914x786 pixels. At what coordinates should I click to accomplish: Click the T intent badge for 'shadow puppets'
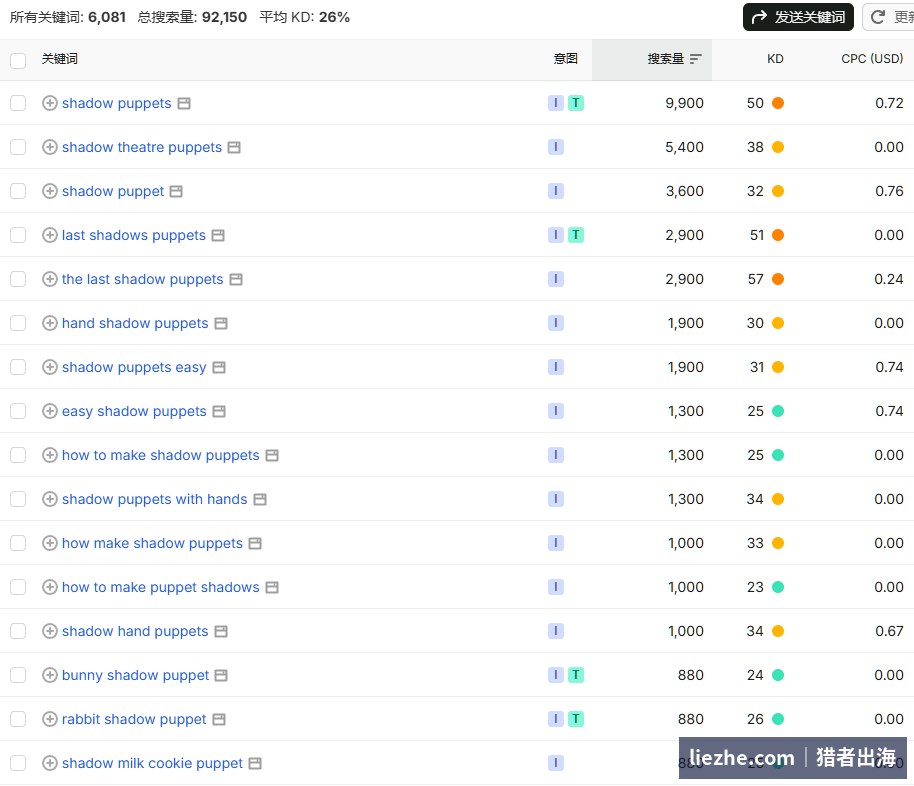pos(576,103)
